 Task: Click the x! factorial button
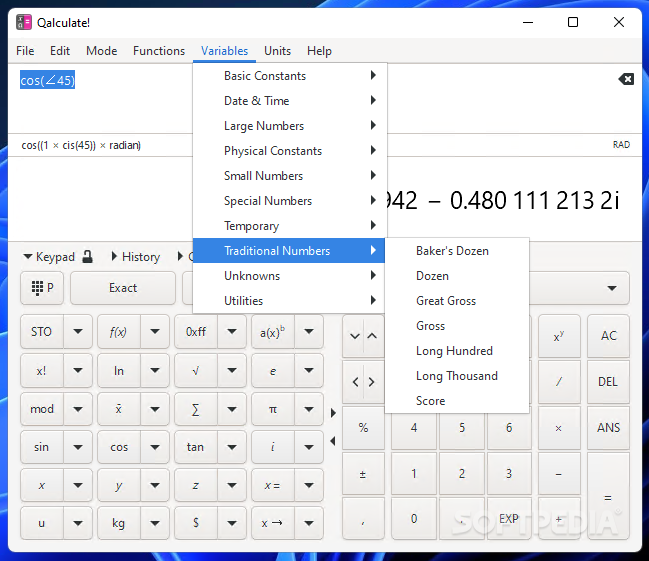(42, 371)
